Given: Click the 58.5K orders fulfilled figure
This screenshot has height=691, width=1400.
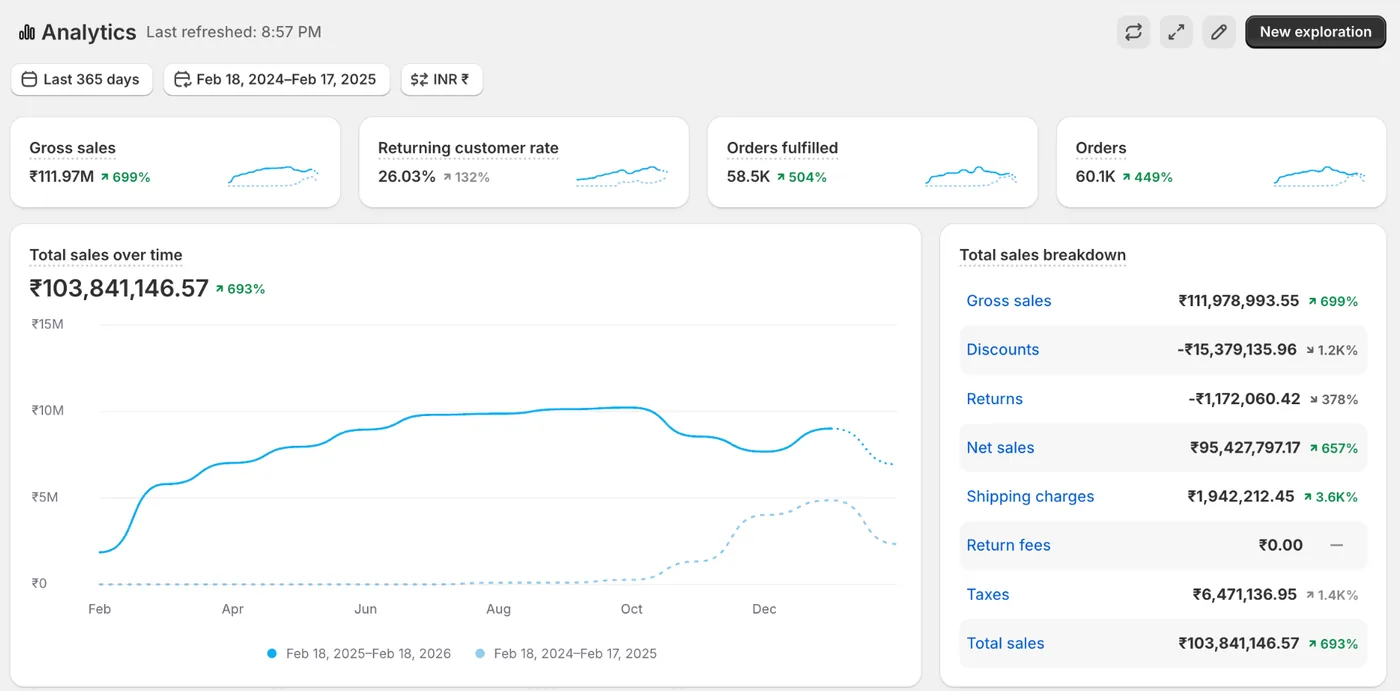Looking at the screenshot, I should coord(749,177).
